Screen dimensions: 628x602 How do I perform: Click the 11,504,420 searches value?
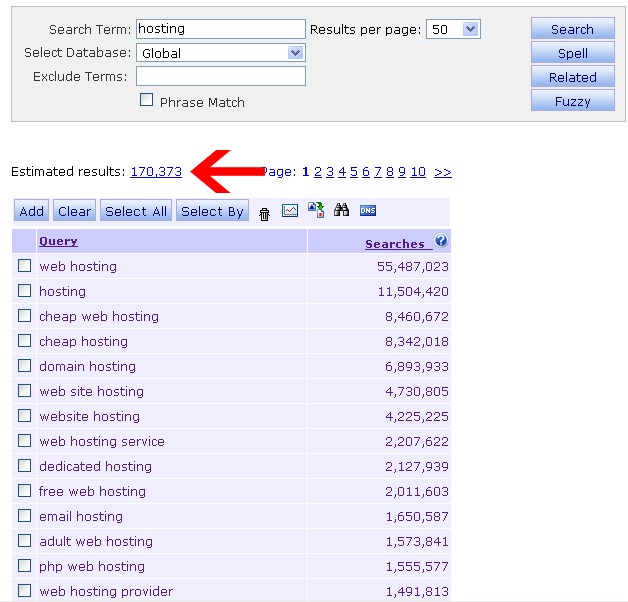[413, 292]
